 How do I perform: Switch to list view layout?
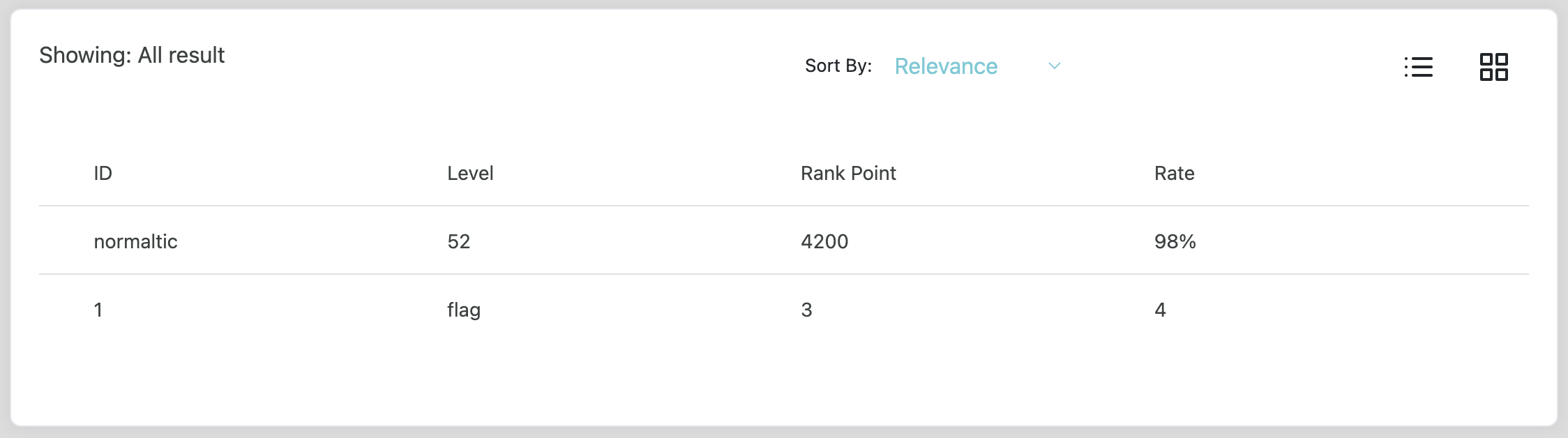pos(1419,67)
